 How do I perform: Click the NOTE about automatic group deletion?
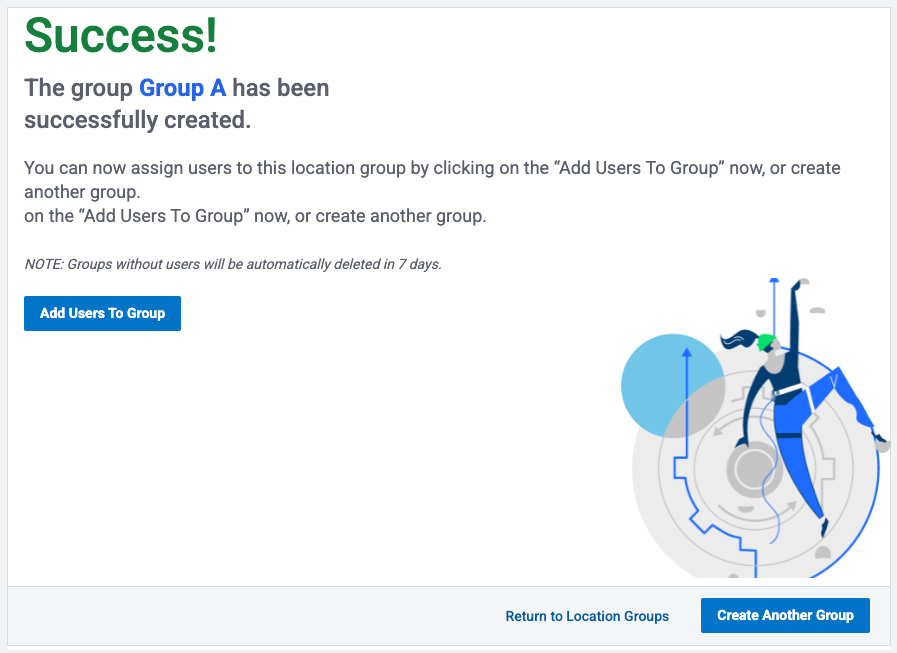232,265
